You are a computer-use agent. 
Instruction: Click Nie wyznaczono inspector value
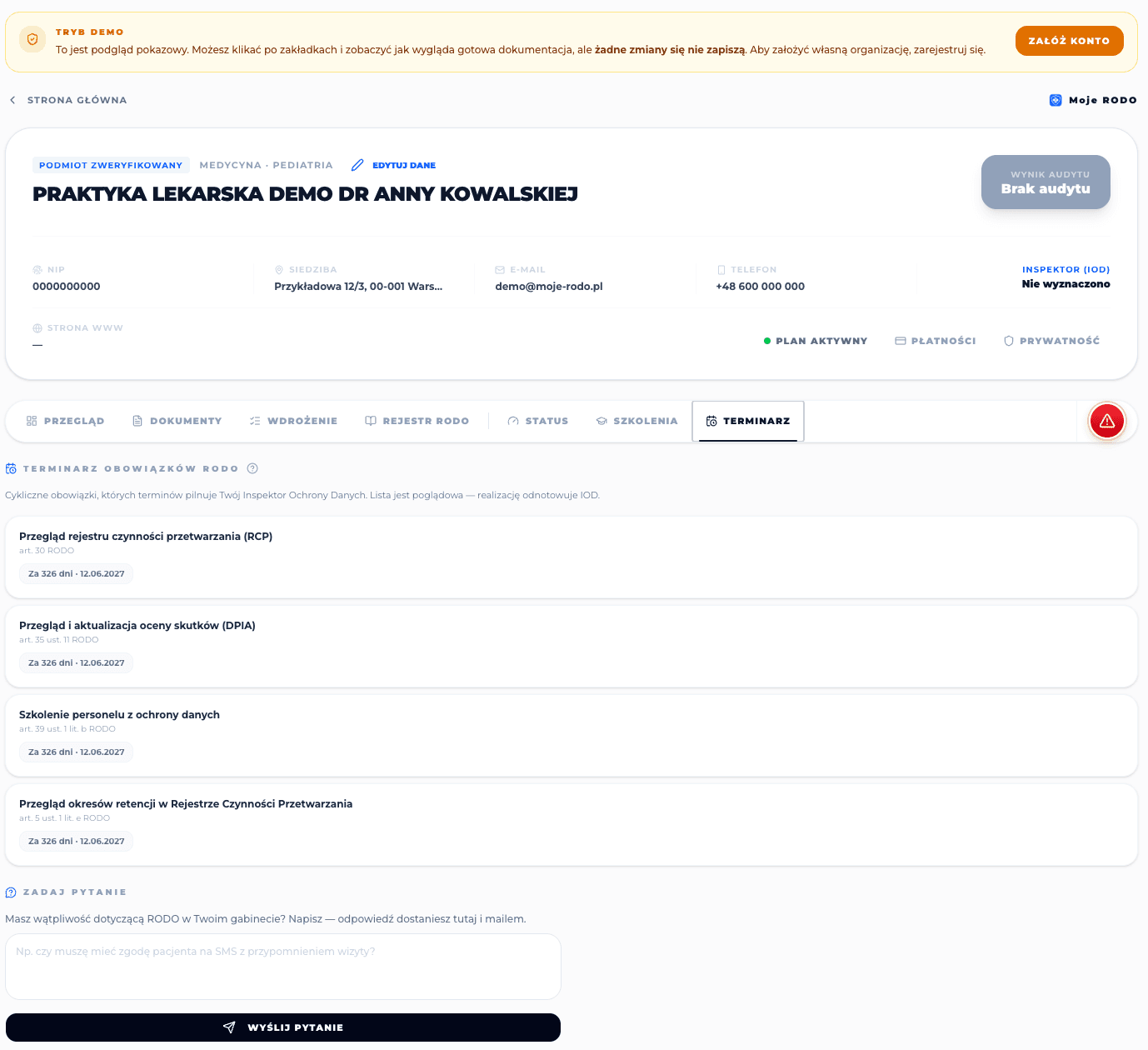click(1066, 284)
